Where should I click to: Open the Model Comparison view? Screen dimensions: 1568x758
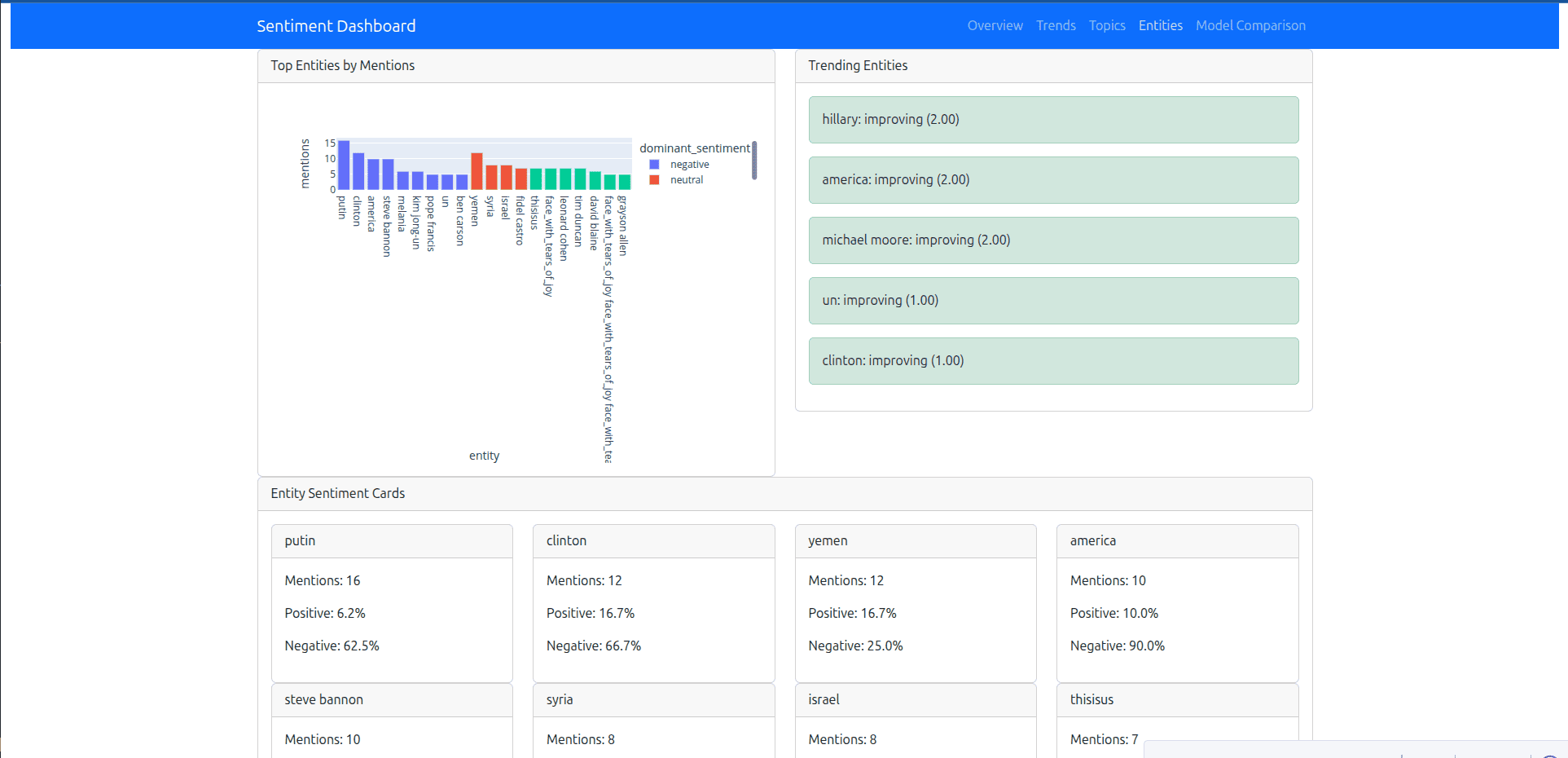click(x=1250, y=25)
